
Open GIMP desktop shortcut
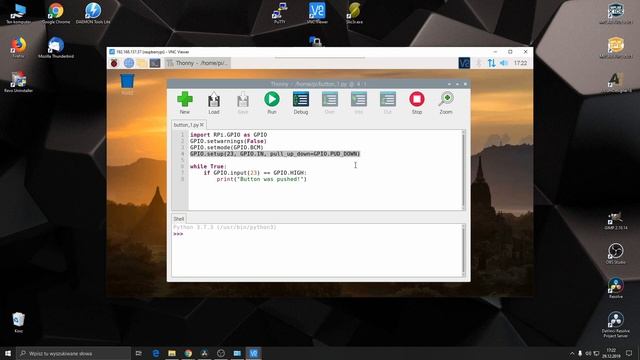click(616, 220)
